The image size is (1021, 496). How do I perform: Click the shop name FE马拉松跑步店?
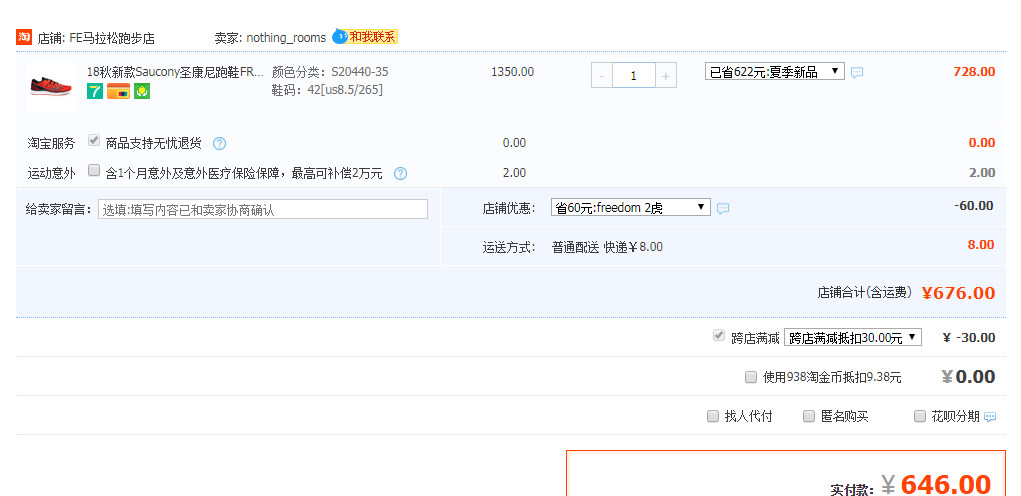coord(112,38)
